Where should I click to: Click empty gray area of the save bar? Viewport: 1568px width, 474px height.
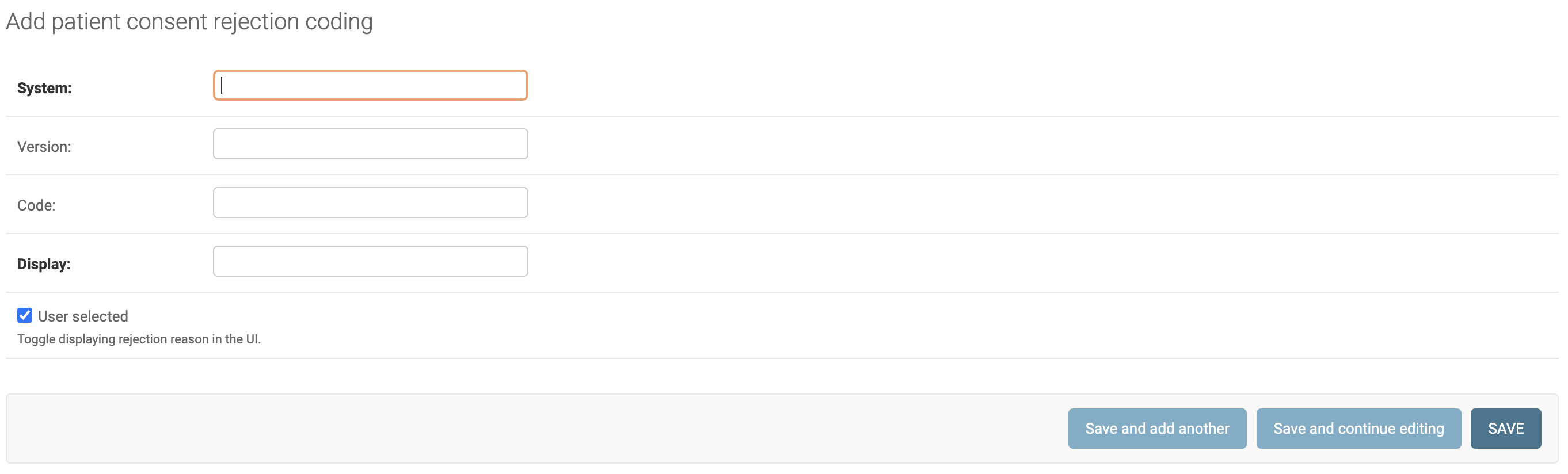point(487,429)
